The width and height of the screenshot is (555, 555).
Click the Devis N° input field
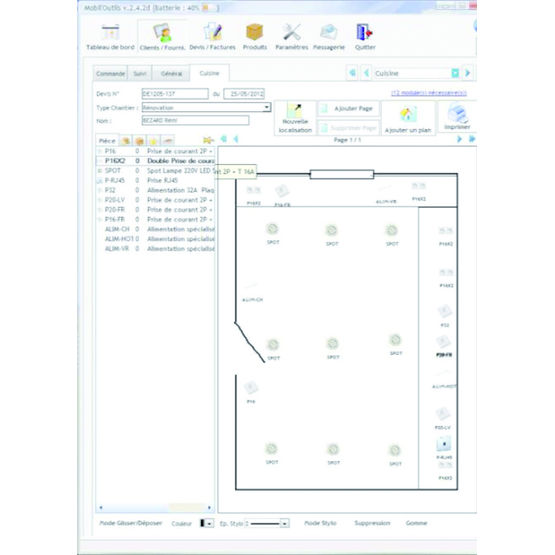click(x=175, y=94)
